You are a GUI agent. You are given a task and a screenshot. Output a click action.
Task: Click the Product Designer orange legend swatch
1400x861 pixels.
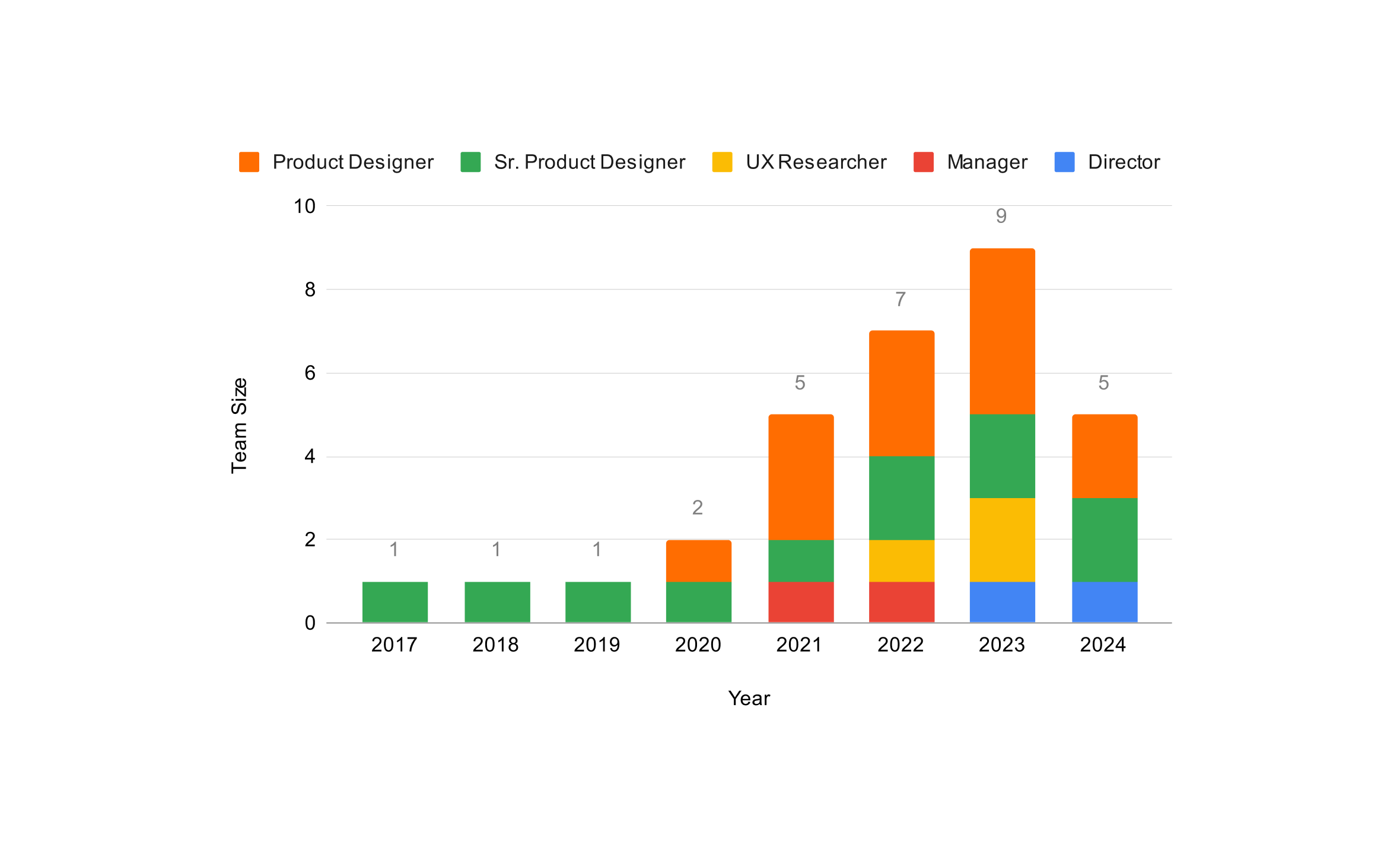[249, 162]
